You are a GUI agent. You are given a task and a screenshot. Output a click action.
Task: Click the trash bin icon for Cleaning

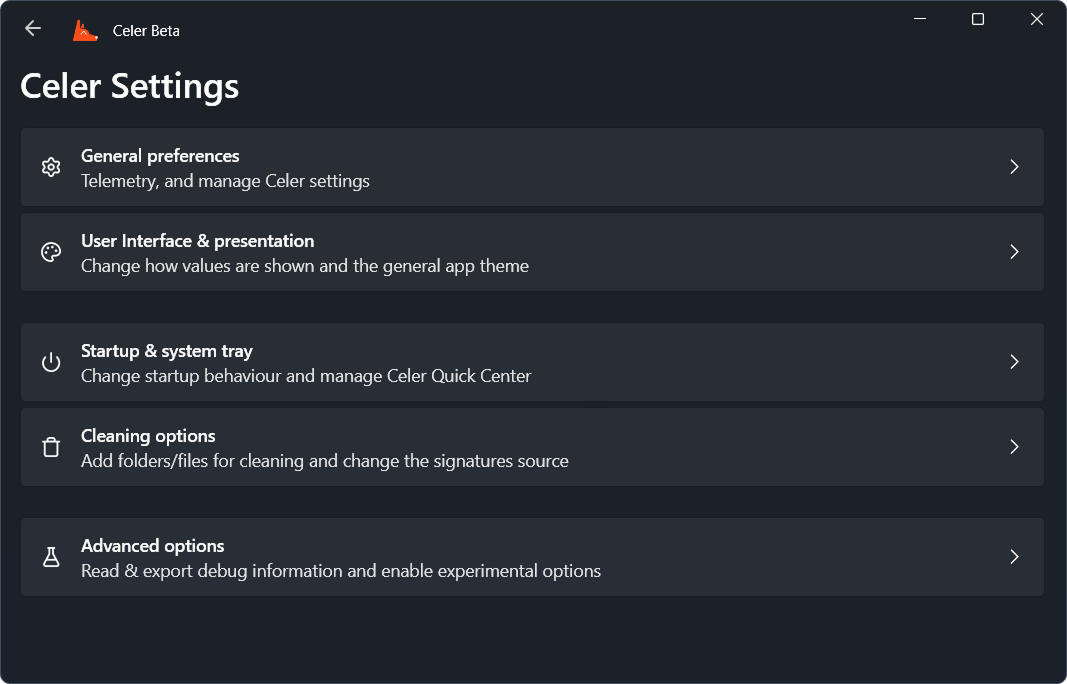coord(51,447)
